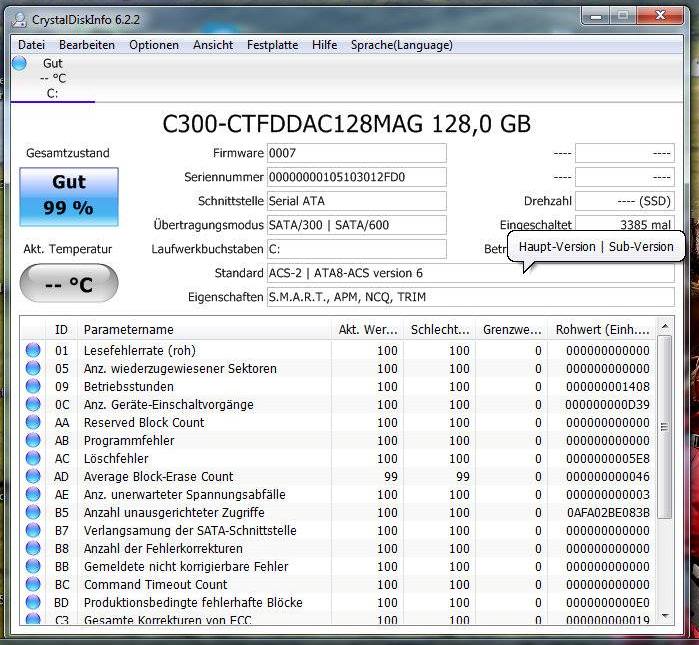This screenshot has width=699, height=645.
Task: Open the Sprache(Language) menu
Action: tap(402, 45)
